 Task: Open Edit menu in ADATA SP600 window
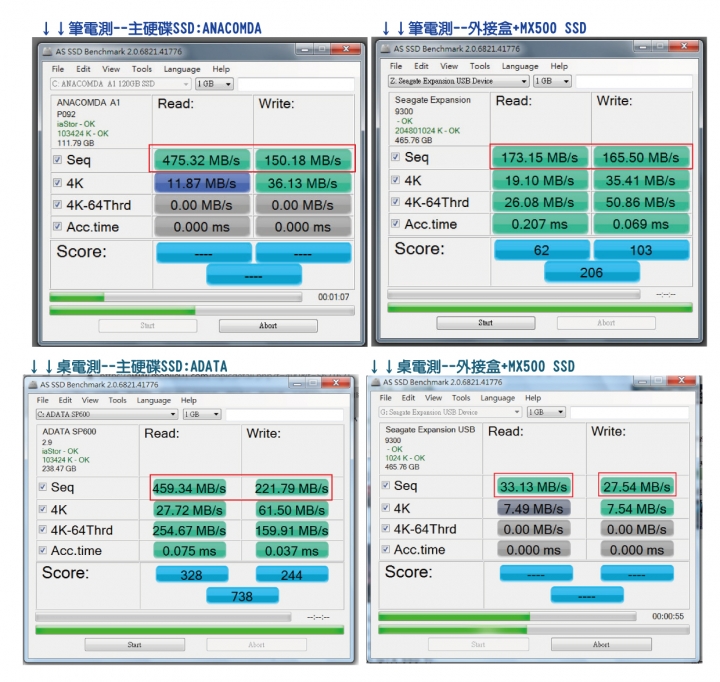tap(65, 400)
